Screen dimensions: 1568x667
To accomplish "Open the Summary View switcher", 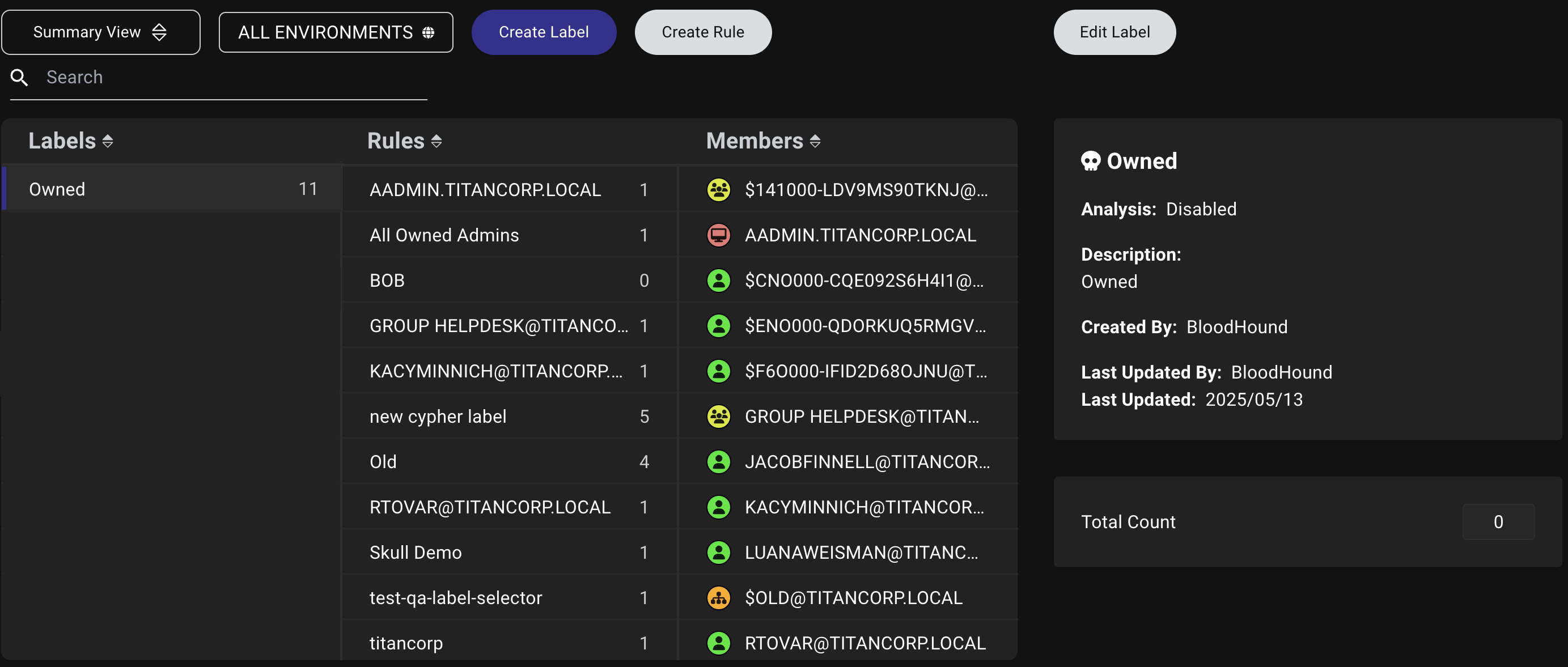I will (x=100, y=32).
